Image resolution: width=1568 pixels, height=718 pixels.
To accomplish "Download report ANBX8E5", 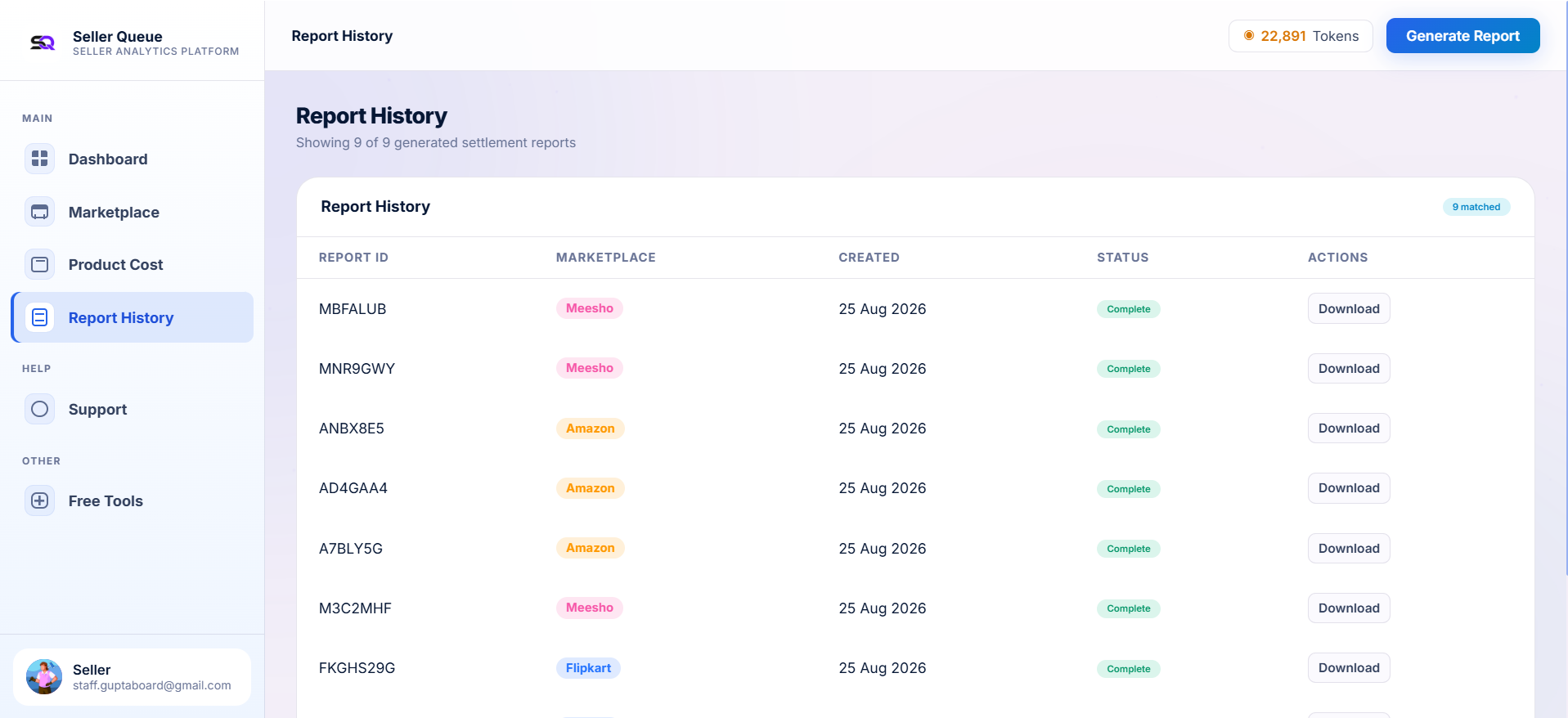I will pyautogui.click(x=1349, y=428).
